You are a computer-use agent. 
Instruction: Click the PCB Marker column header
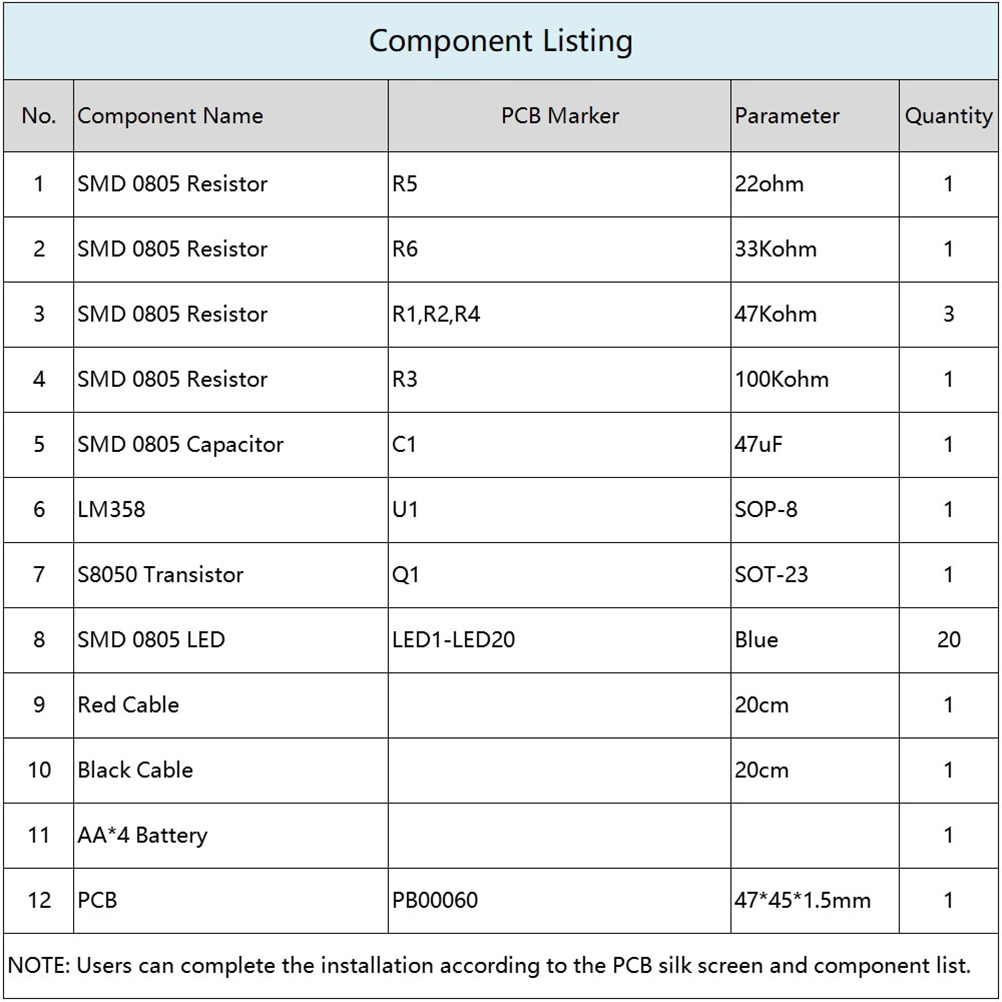click(559, 116)
